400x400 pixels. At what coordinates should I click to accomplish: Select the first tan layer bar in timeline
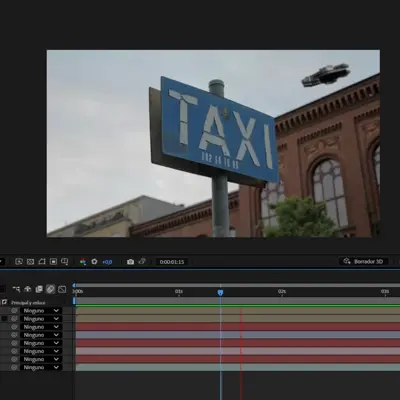coord(238,311)
